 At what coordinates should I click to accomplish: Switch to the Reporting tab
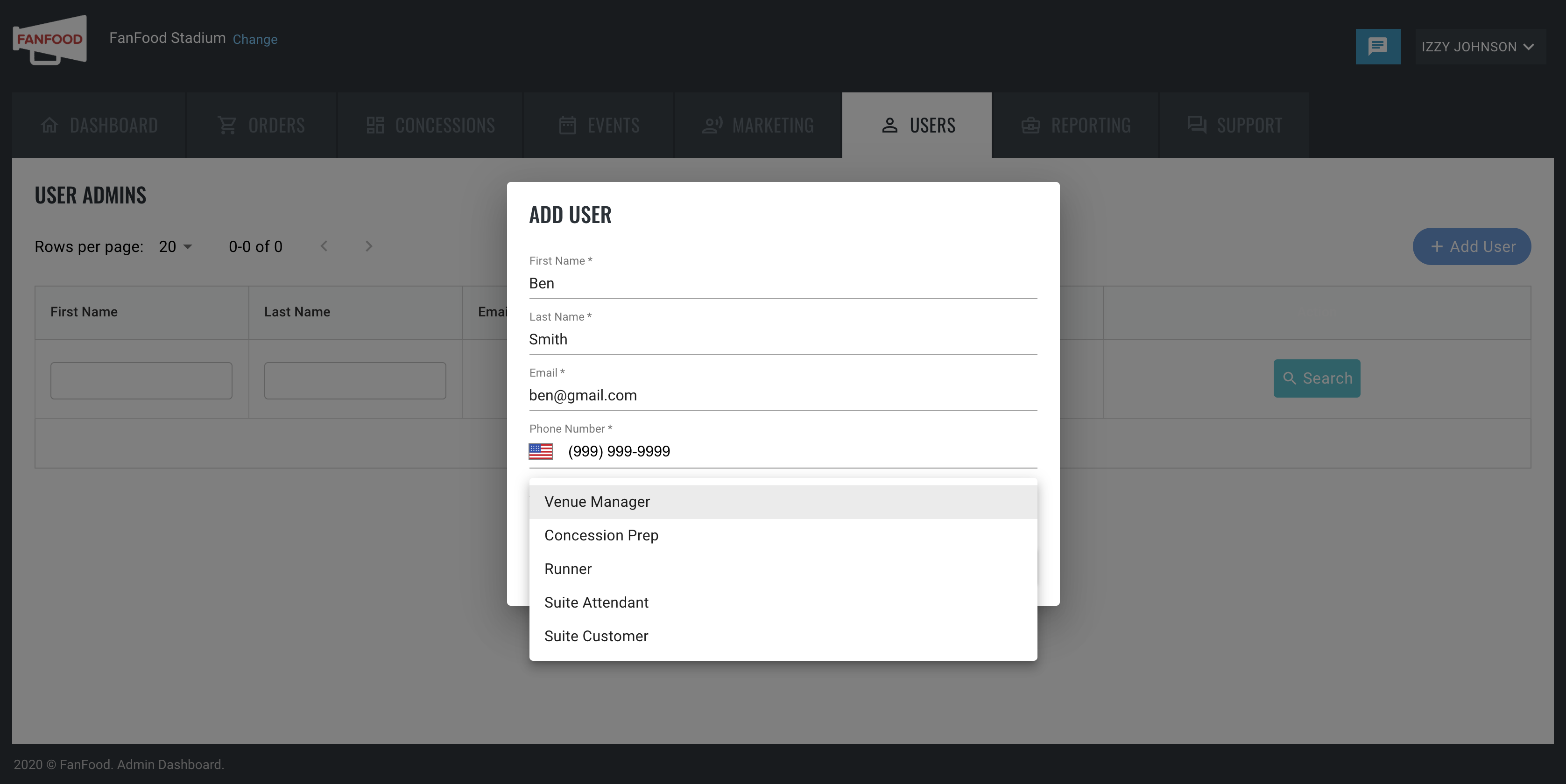point(1075,125)
